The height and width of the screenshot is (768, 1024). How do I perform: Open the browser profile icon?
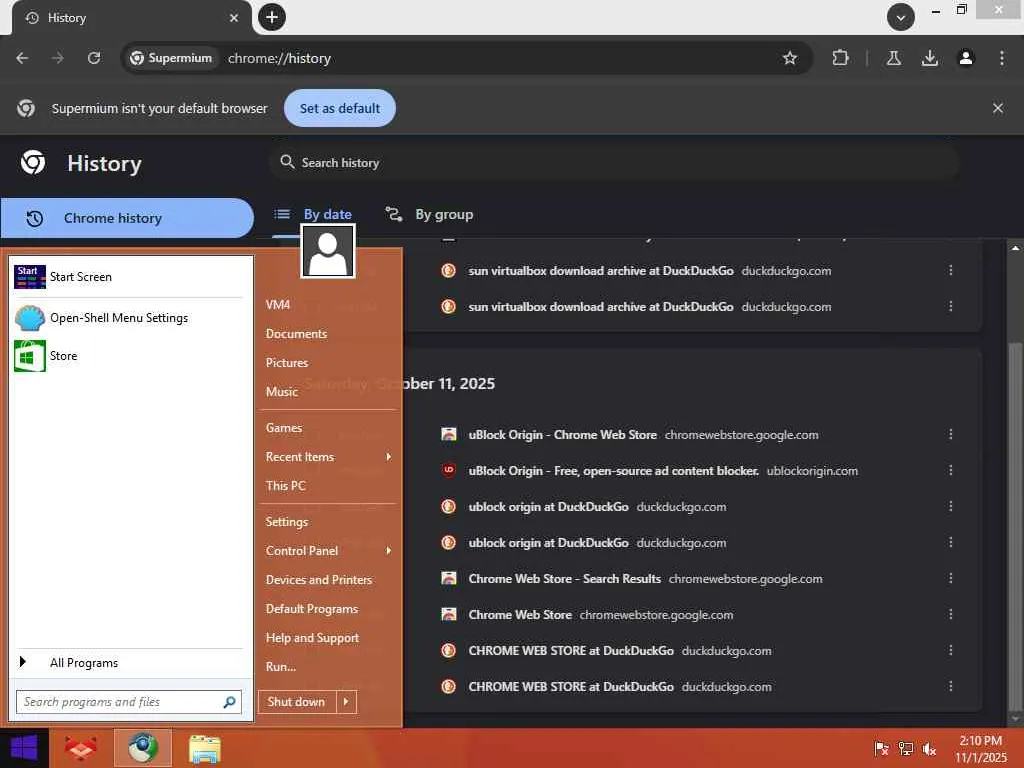(965, 58)
